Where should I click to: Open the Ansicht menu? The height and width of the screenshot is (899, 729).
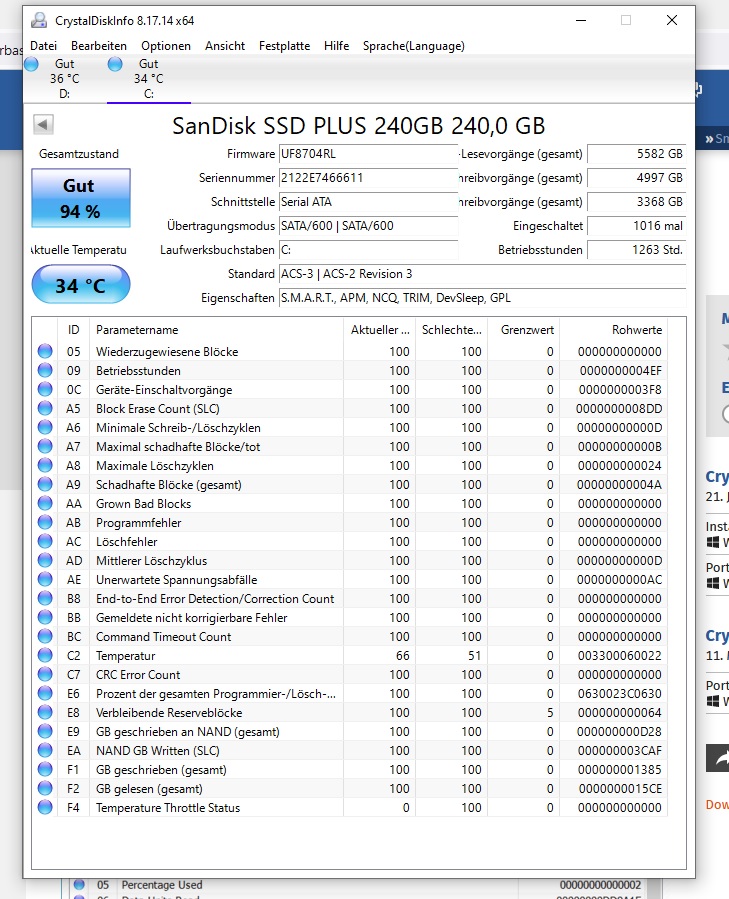click(225, 46)
